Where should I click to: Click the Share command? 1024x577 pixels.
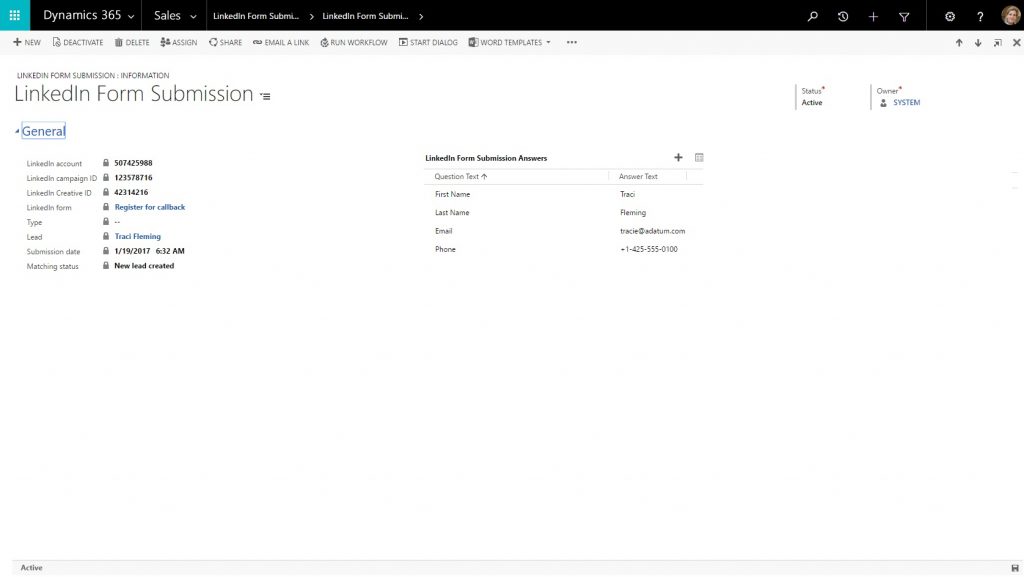click(225, 42)
